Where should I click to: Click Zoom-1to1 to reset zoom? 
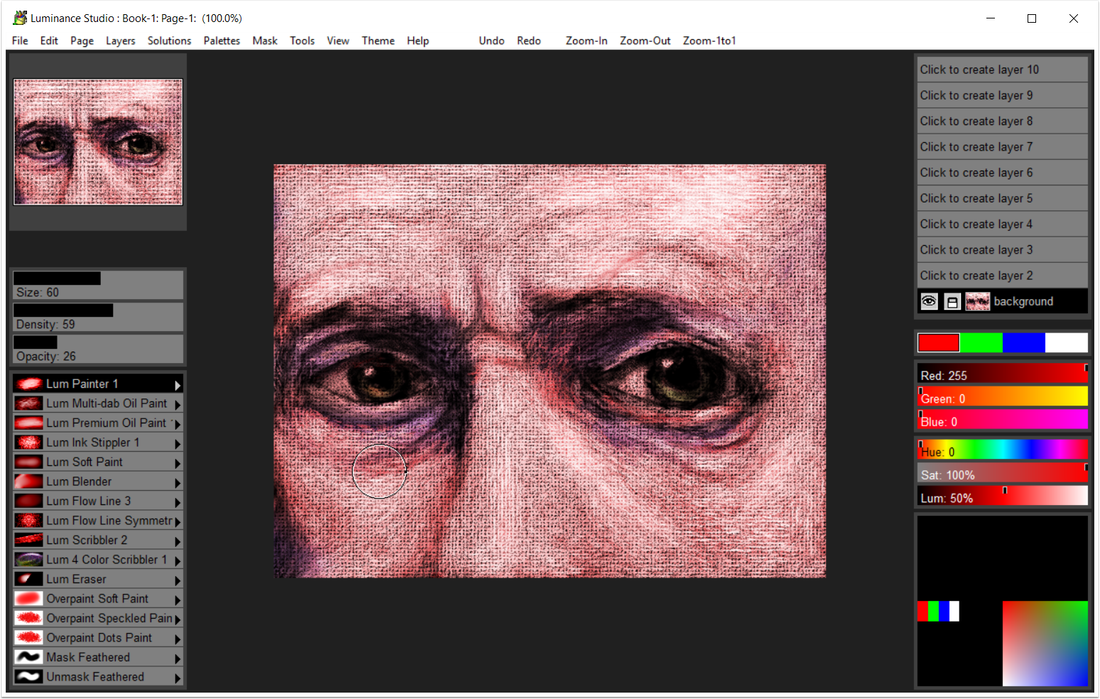point(709,40)
